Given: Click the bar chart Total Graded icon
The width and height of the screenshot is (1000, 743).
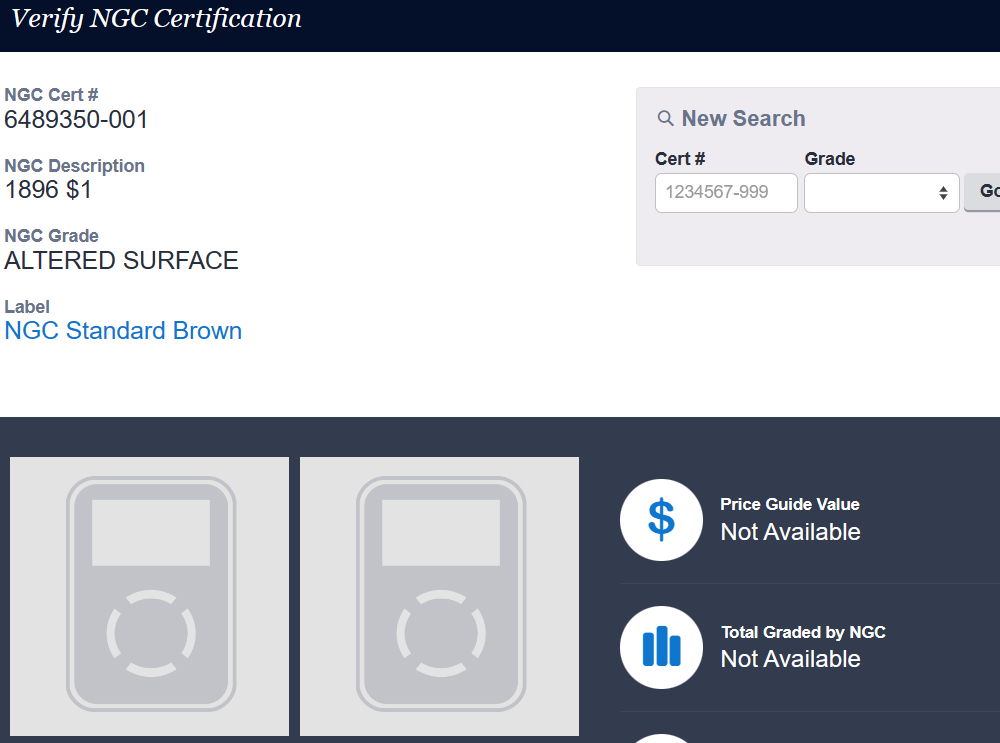Looking at the screenshot, I should 661,647.
